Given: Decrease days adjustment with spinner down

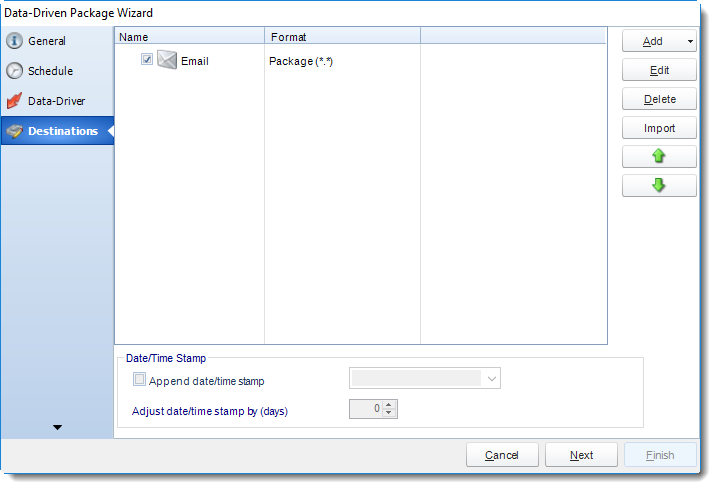Looking at the screenshot, I should [x=389, y=413].
